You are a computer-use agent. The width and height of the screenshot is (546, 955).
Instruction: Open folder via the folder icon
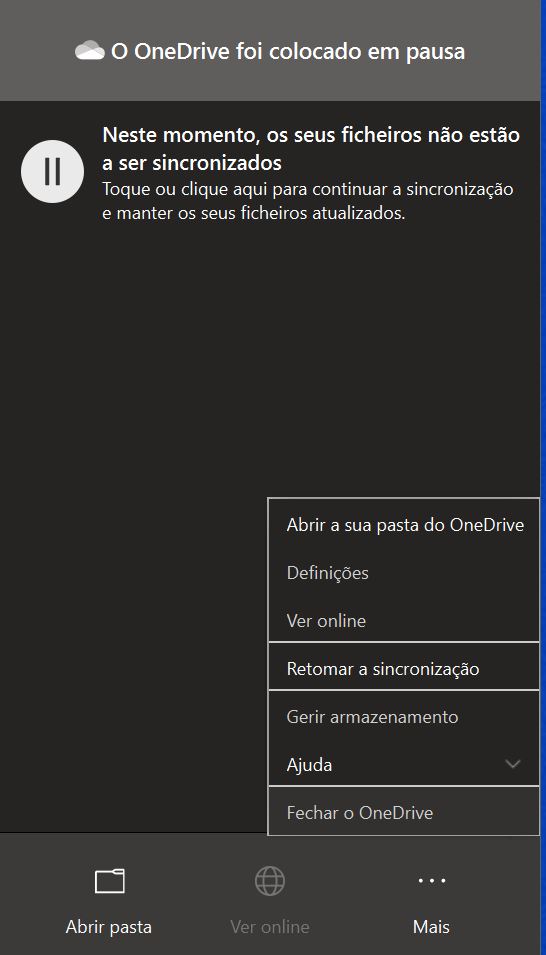point(110,881)
